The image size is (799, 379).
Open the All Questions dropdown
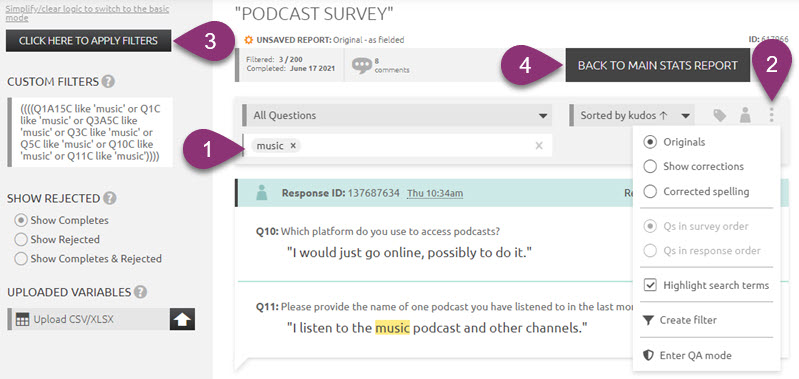pos(397,115)
